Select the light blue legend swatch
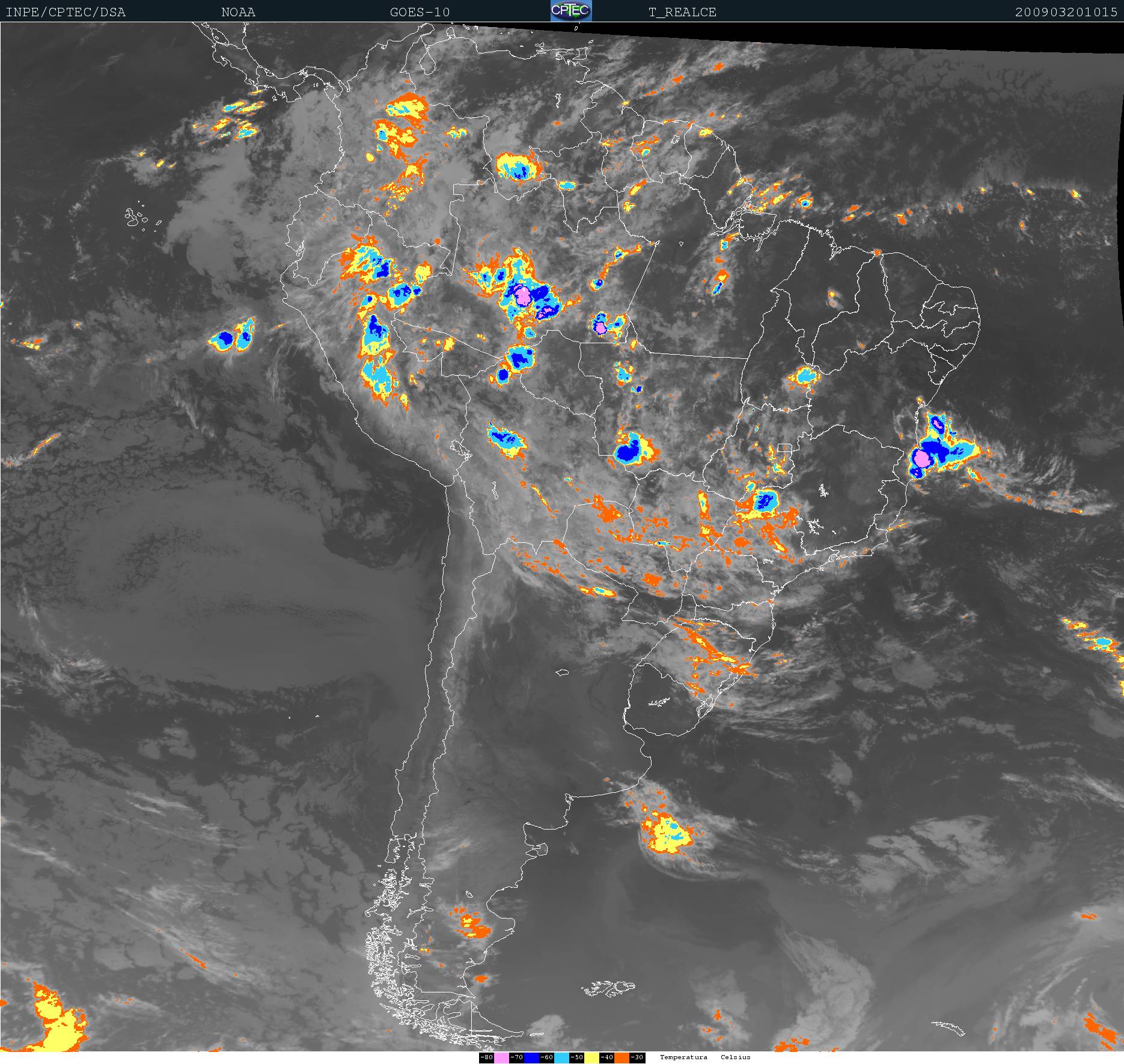The height and width of the screenshot is (1064, 1124). (561, 1057)
